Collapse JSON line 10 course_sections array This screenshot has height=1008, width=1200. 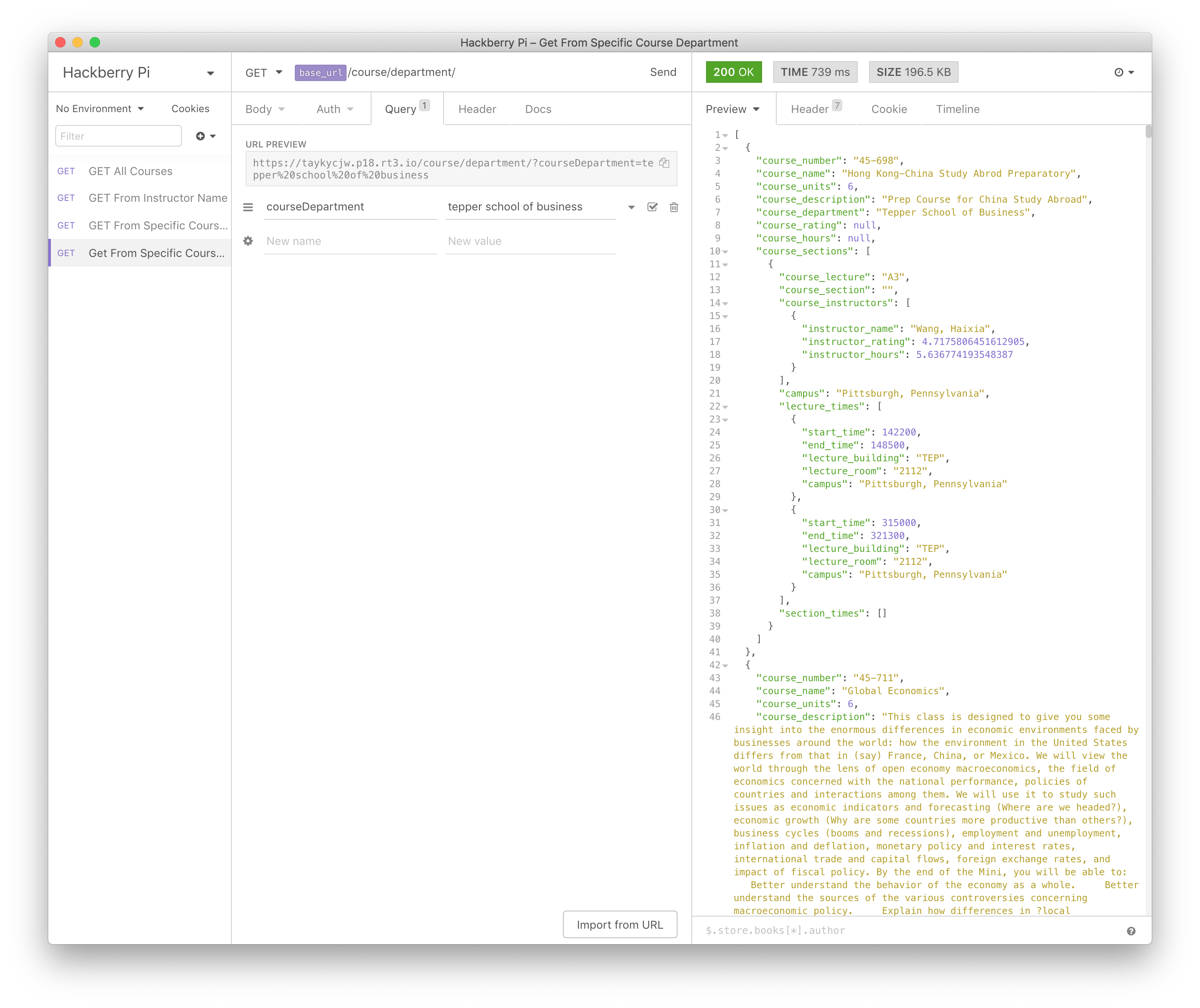click(725, 251)
